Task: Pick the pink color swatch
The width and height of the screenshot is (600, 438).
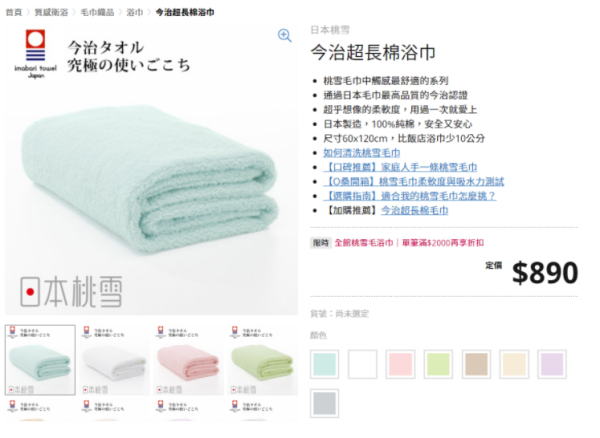Action: (401, 364)
